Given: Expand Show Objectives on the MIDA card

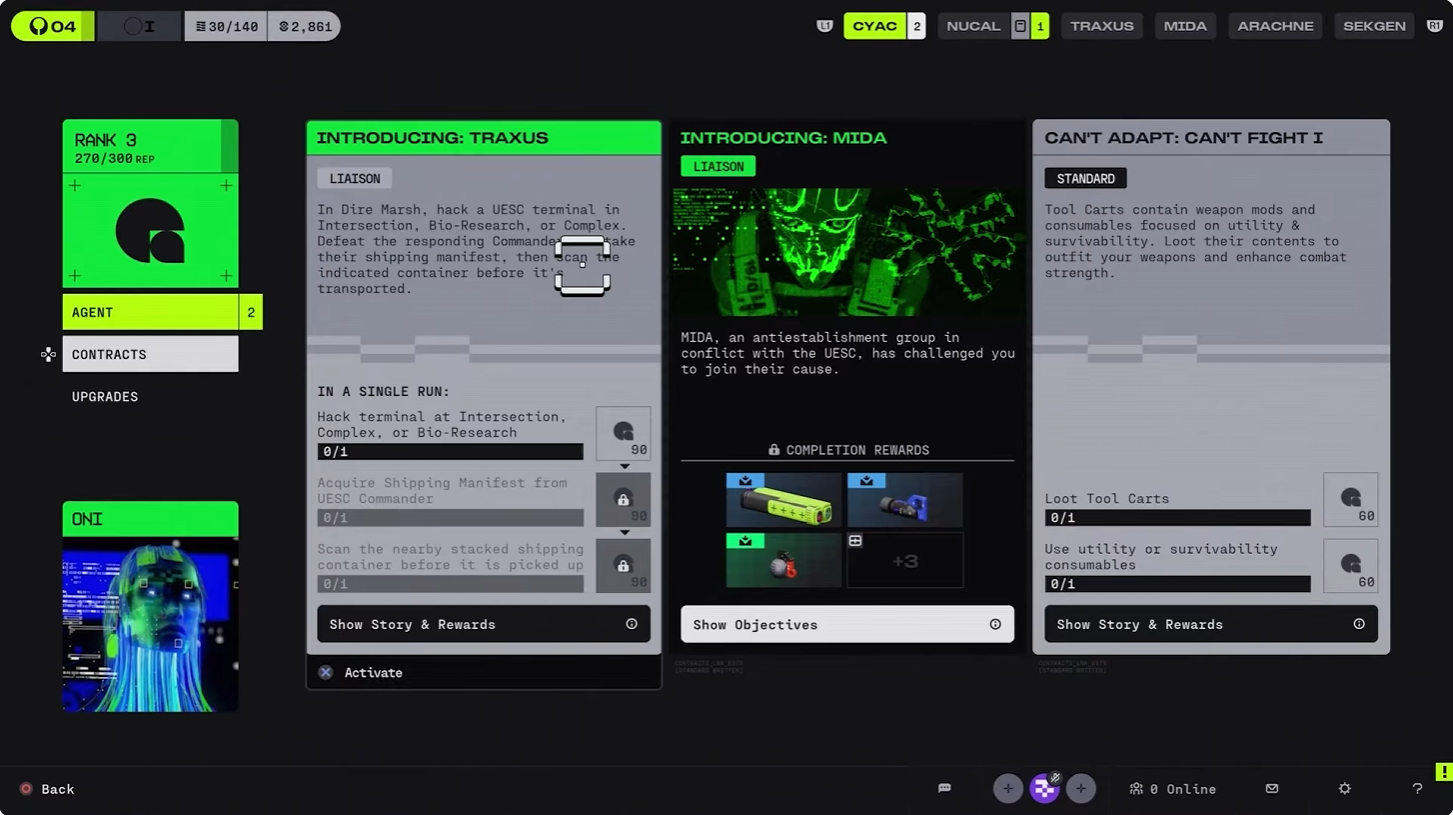Looking at the screenshot, I should [x=846, y=624].
